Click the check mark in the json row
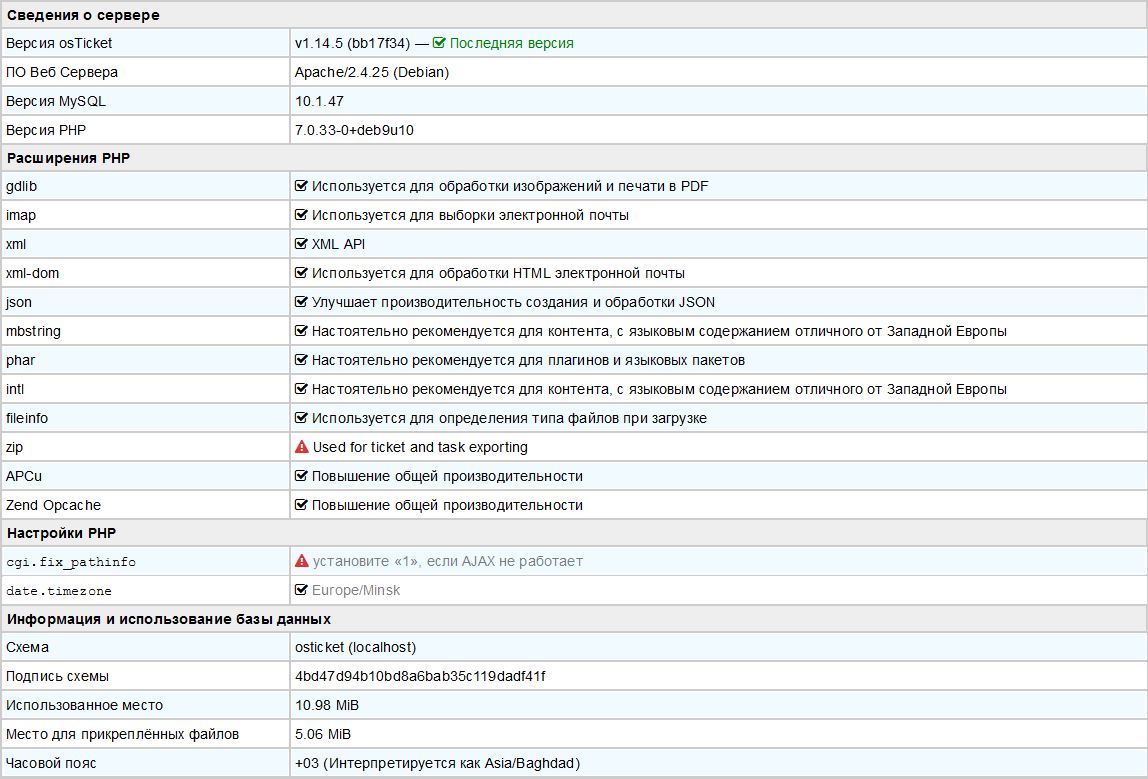Screen dimensions: 1148x779 pos(301,302)
